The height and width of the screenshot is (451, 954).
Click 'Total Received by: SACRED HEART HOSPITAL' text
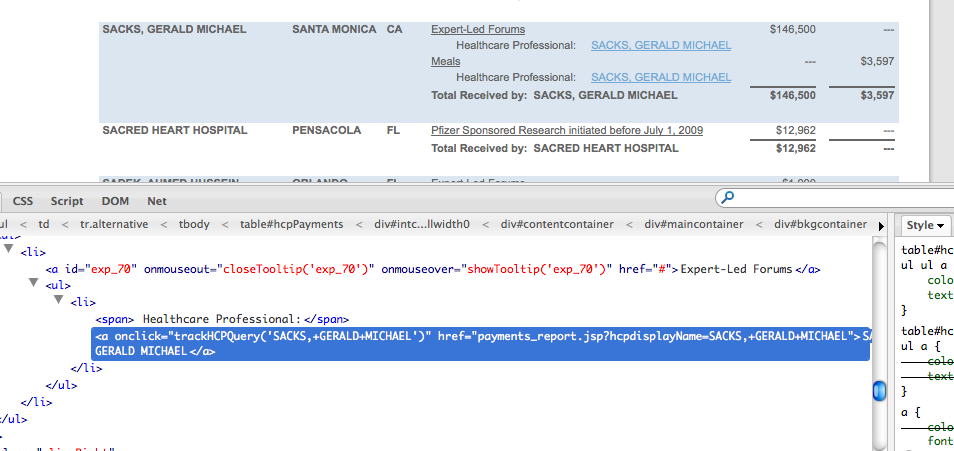[x=555, y=148]
